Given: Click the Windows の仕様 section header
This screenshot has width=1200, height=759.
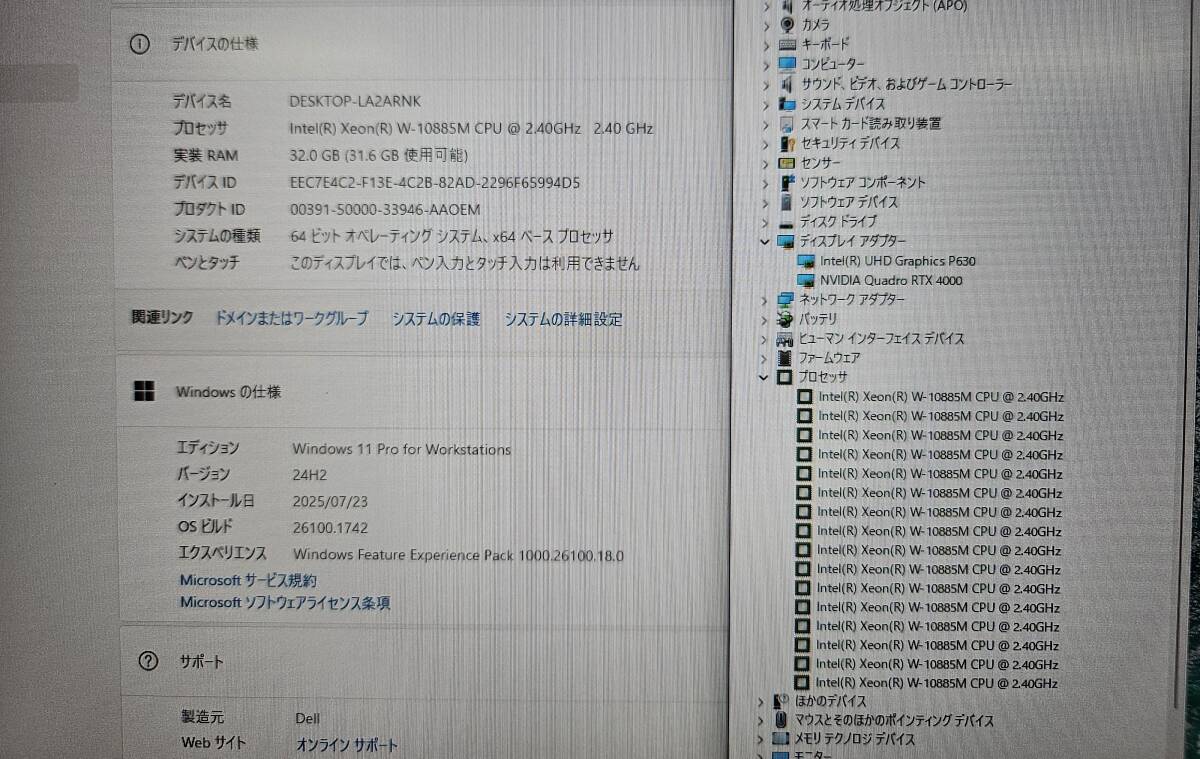Looking at the screenshot, I should click(228, 392).
